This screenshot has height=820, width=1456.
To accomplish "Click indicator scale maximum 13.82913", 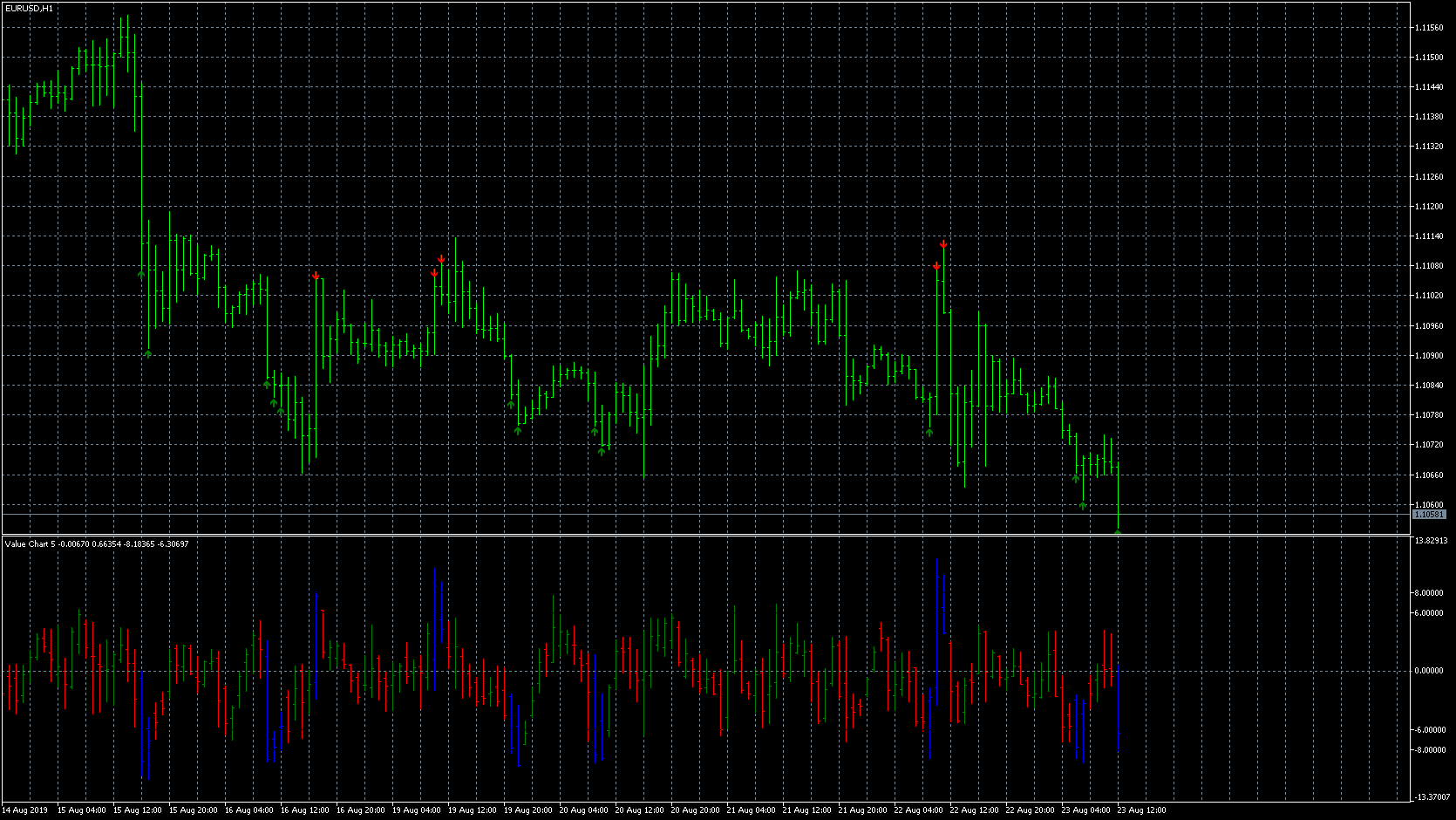I will tap(1430, 541).
